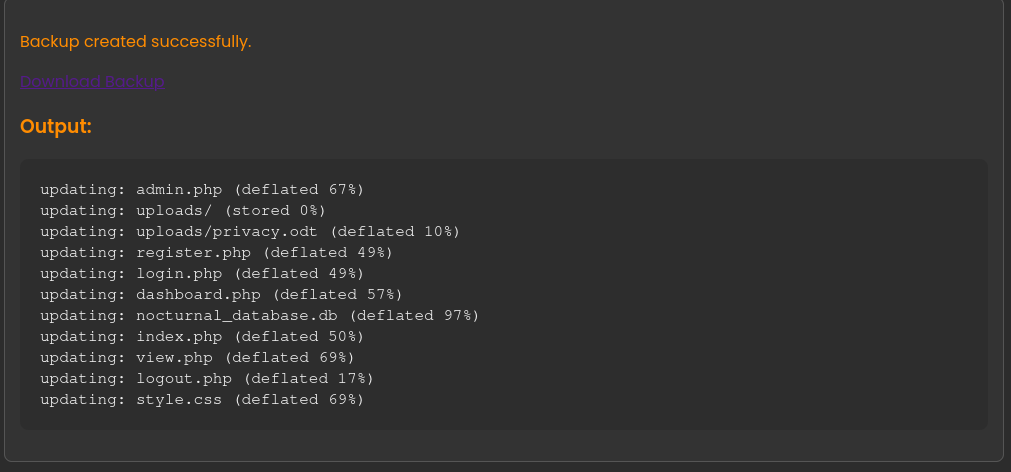This screenshot has width=1011, height=472.
Task: Click the 'Backup created successfully.' message
Action: pos(135,42)
